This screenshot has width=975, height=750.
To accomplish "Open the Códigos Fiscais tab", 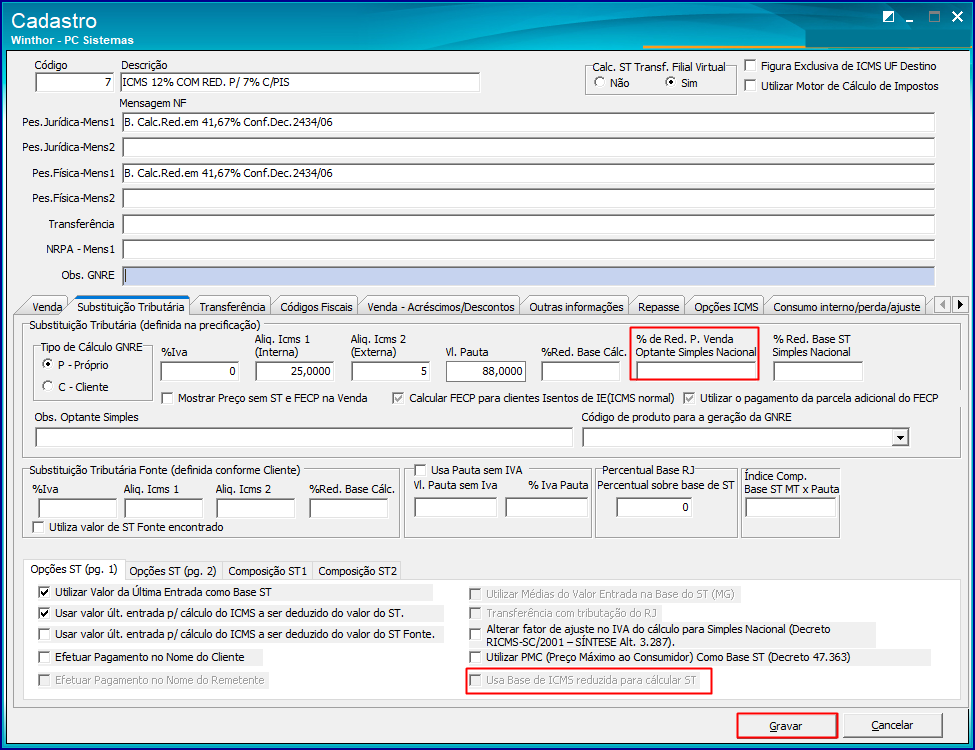I will point(316,307).
